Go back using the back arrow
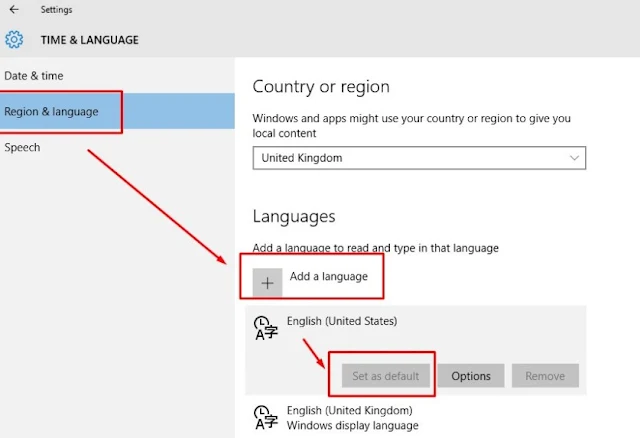The width and height of the screenshot is (640, 438). click(x=14, y=9)
